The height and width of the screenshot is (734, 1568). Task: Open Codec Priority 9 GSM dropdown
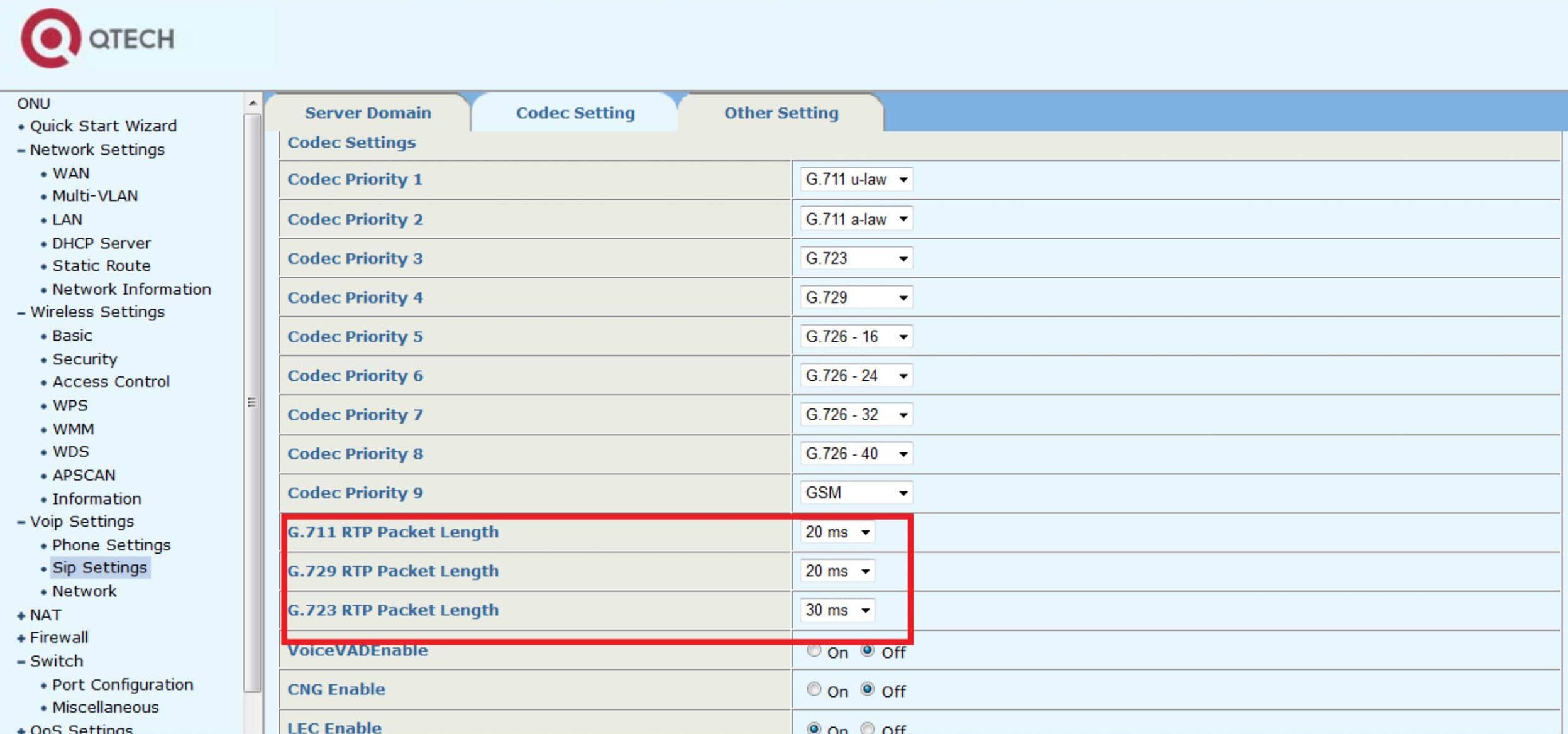856,493
